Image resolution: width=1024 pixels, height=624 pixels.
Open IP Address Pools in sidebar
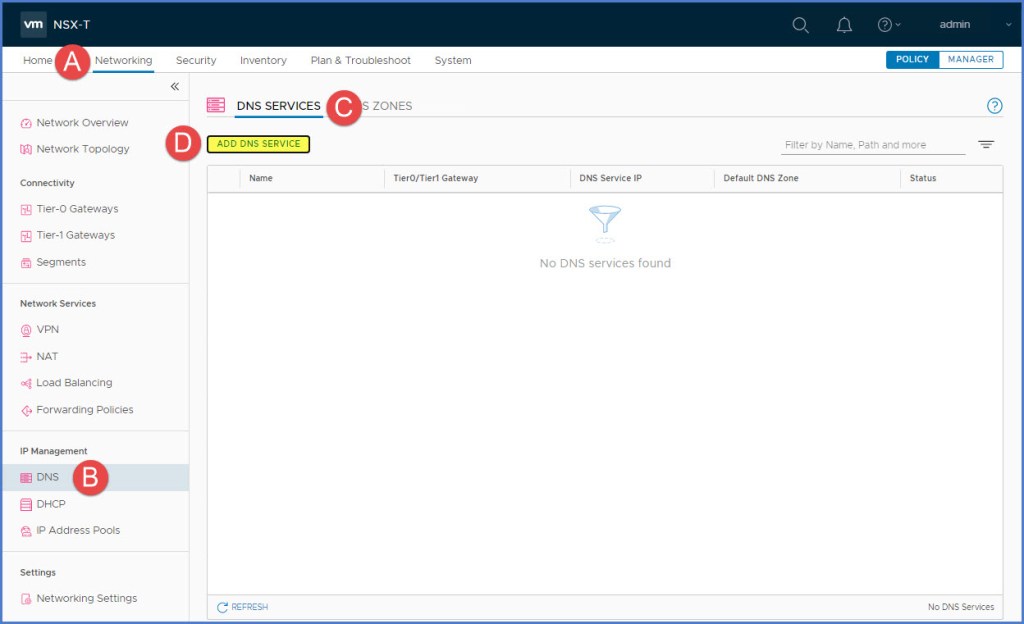click(x=78, y=530)
